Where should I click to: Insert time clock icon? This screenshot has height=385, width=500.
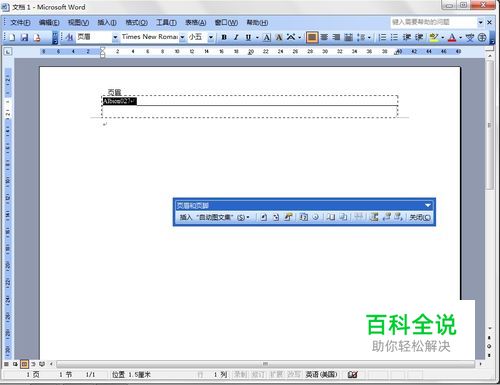click(x=315, y=217)
